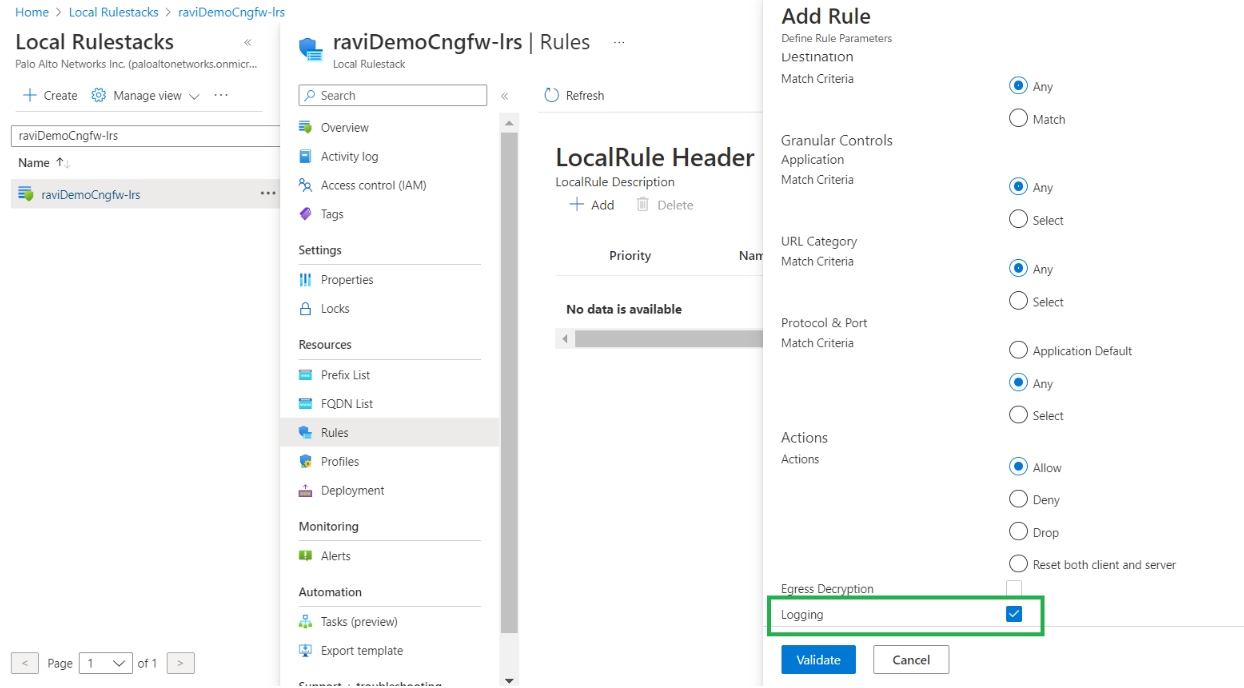Viewport: 1244px width, 688px height.
Task: Uncheck the Logging checkbox
Action: (x=1014, y=614)
